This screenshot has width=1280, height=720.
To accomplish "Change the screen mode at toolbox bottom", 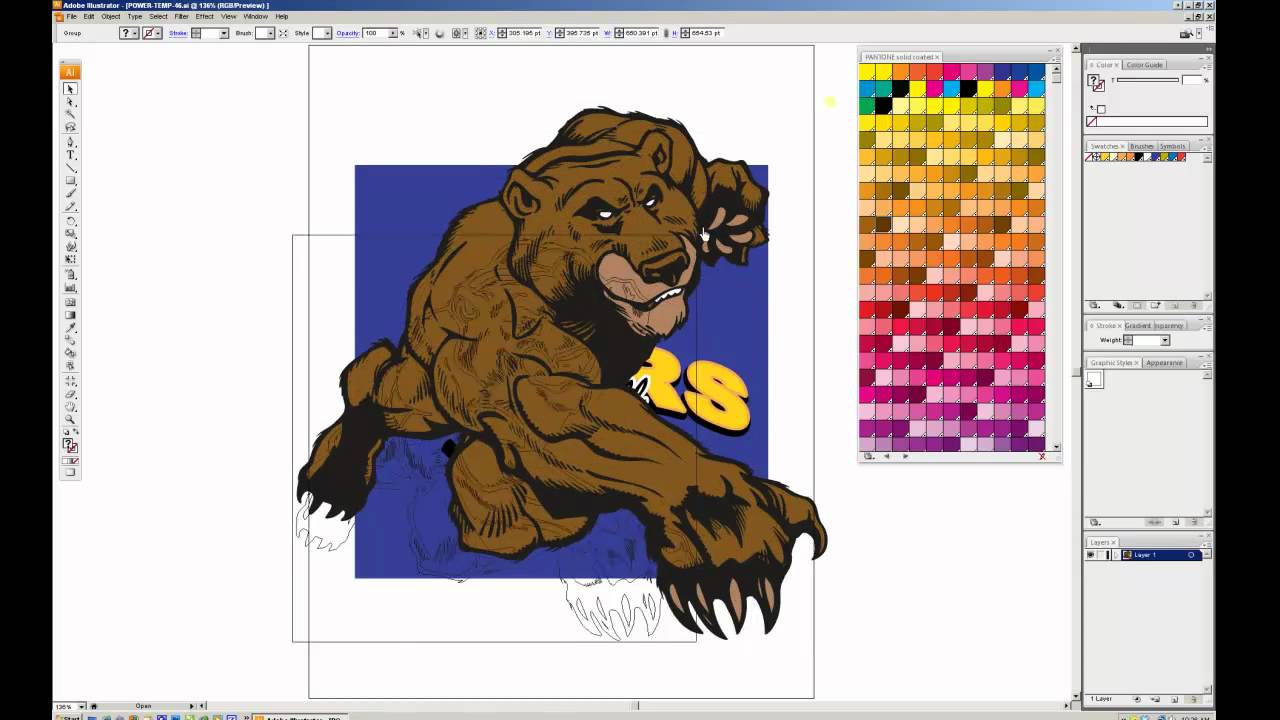I will 70,472.
